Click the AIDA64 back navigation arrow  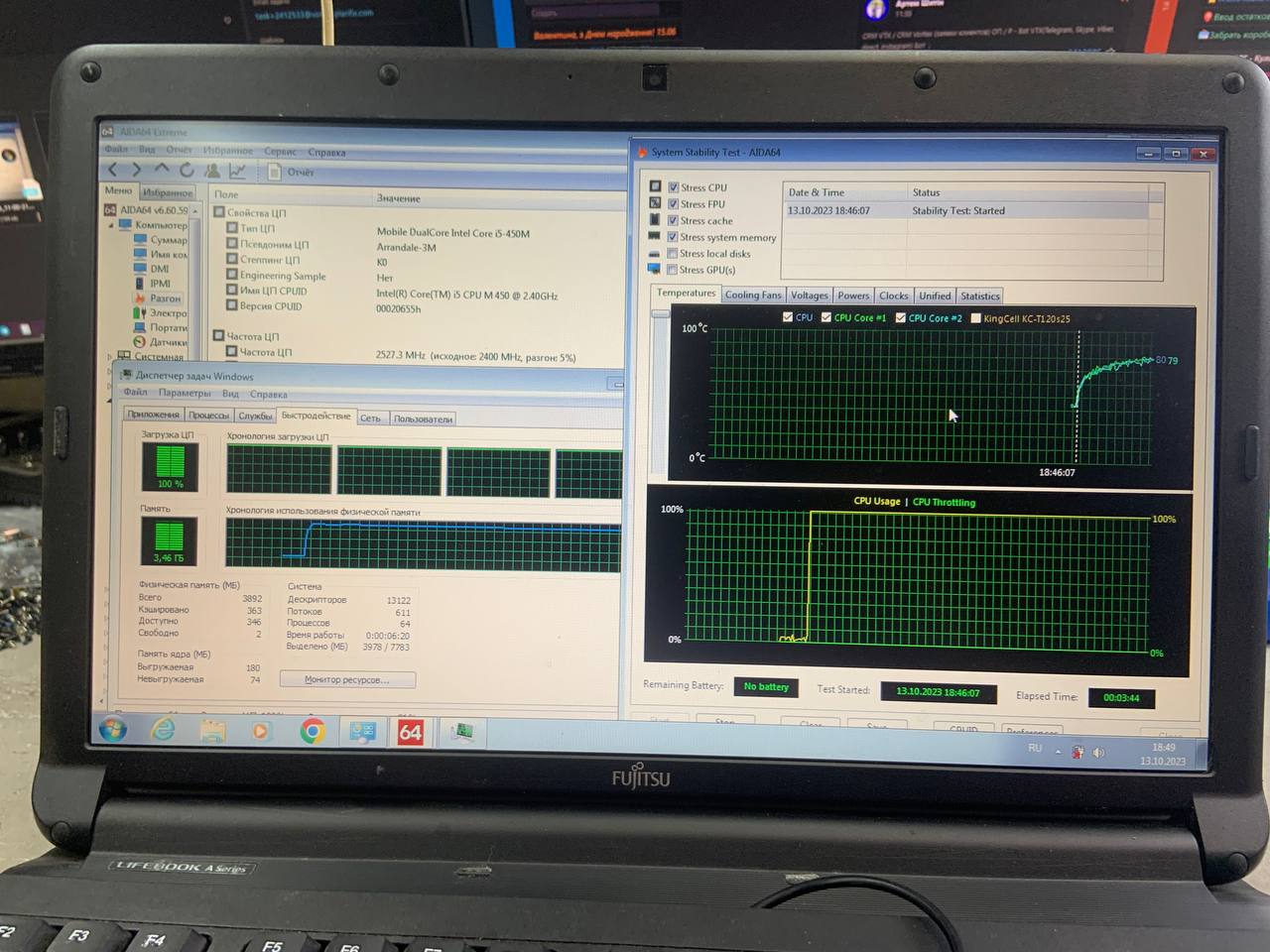coord(113,171)
